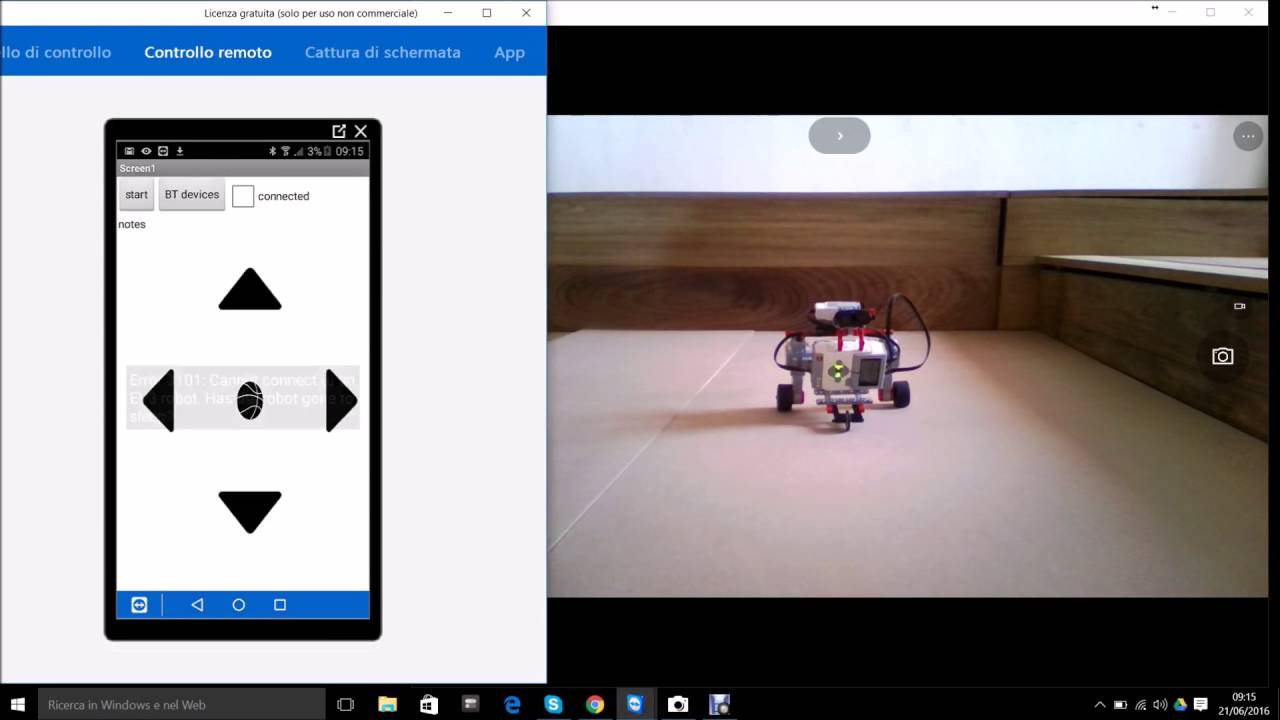Click the notes label in app

point(132,224)
